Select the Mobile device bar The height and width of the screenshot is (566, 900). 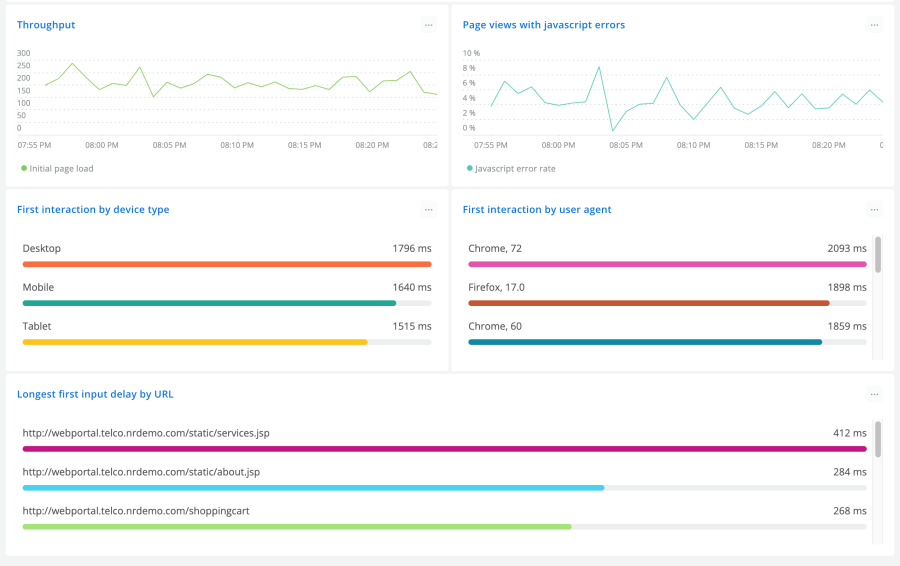(209, 303)
